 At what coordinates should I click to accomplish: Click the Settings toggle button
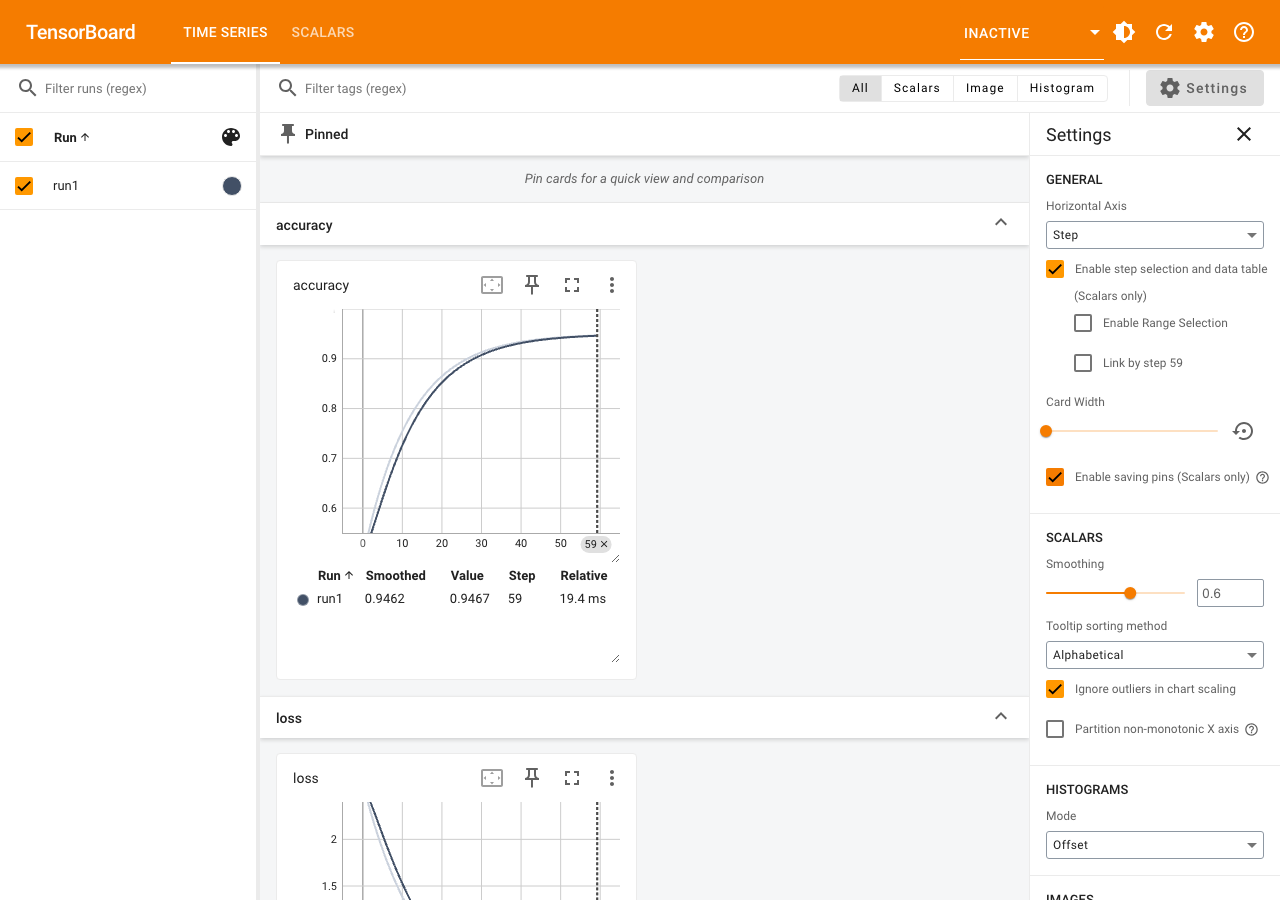tap(1205, 88)
